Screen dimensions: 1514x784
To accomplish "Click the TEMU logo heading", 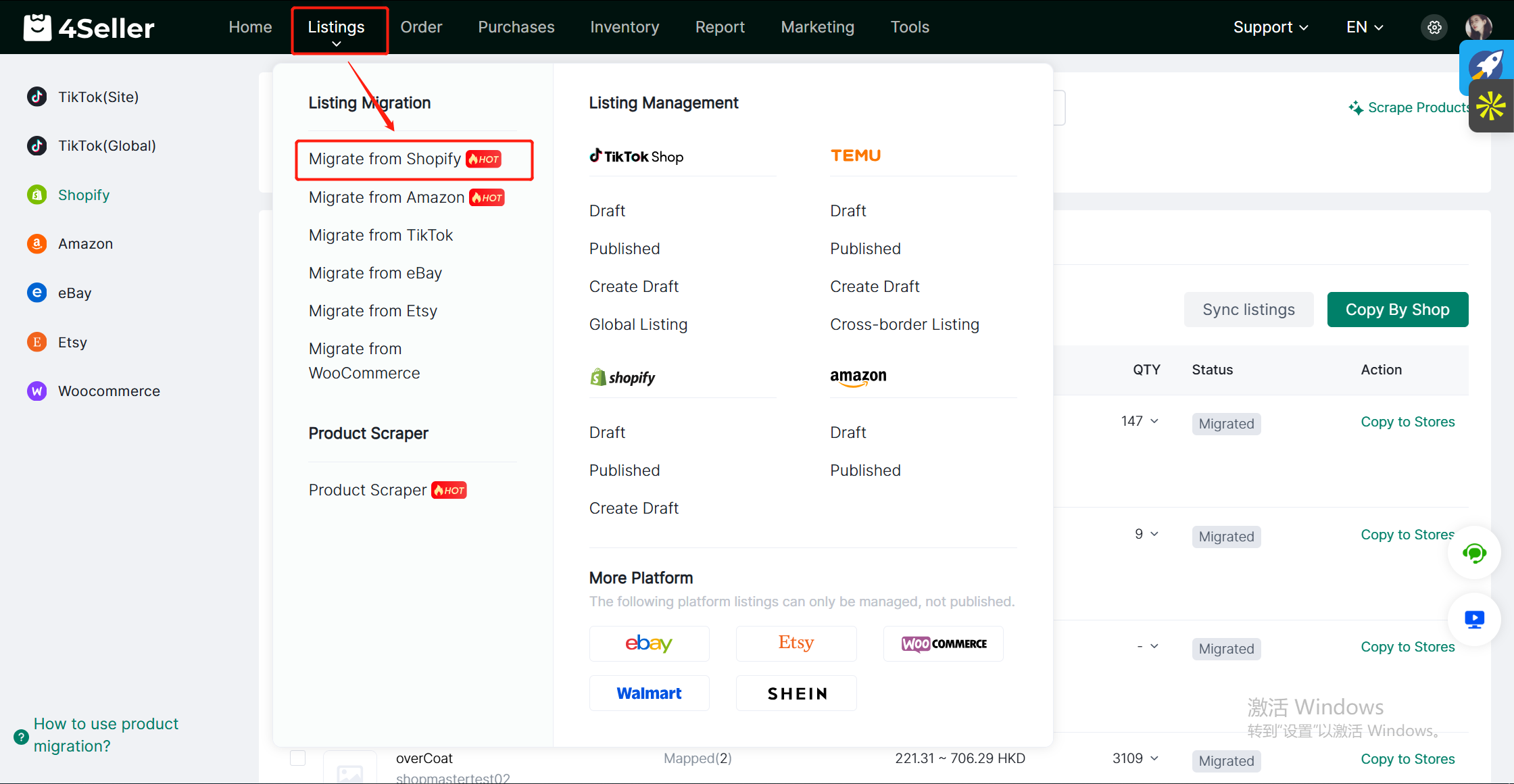I will click(856, 155).
